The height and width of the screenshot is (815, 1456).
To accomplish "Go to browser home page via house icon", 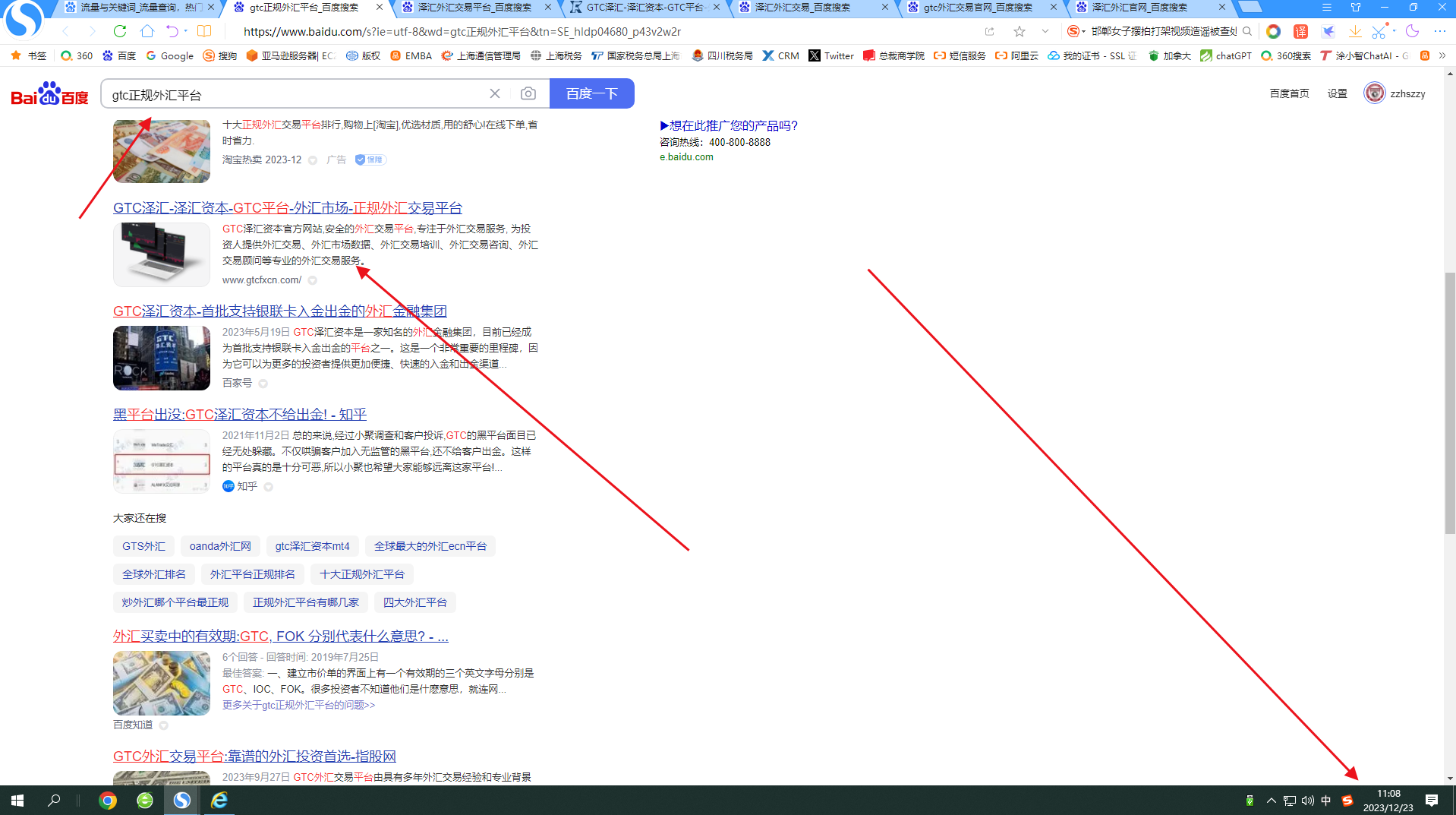I will point(147,31).
